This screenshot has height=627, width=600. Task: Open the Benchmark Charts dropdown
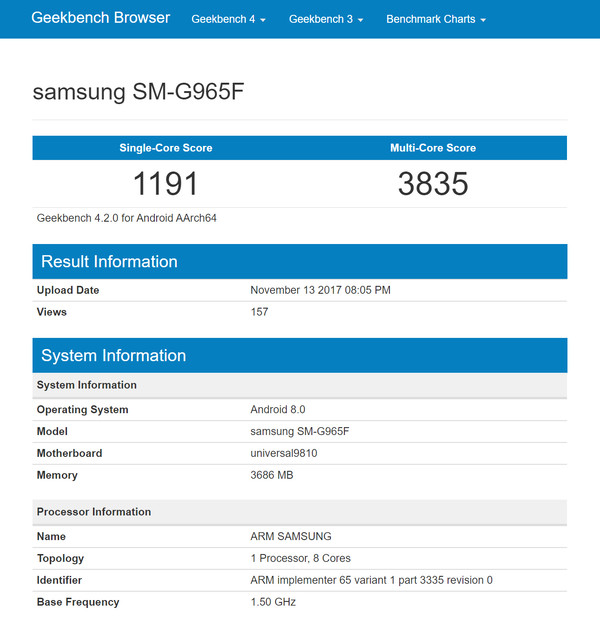pos(436,19)
